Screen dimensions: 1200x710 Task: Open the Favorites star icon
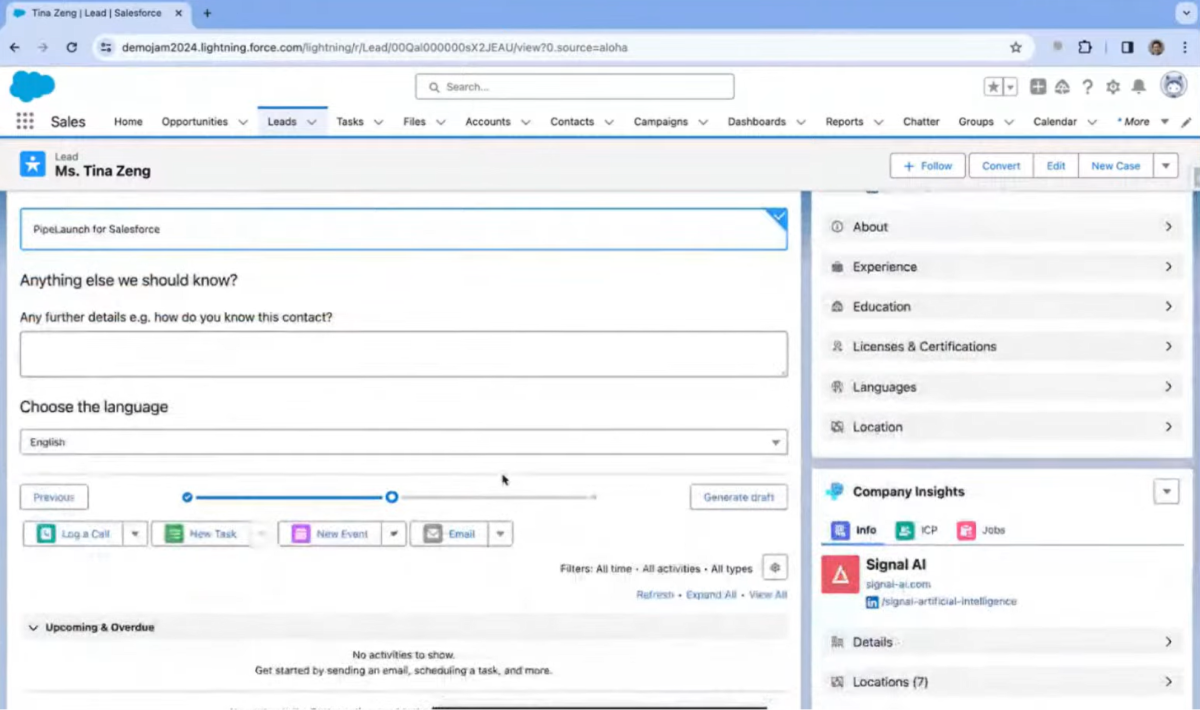(x=994, y=87)
